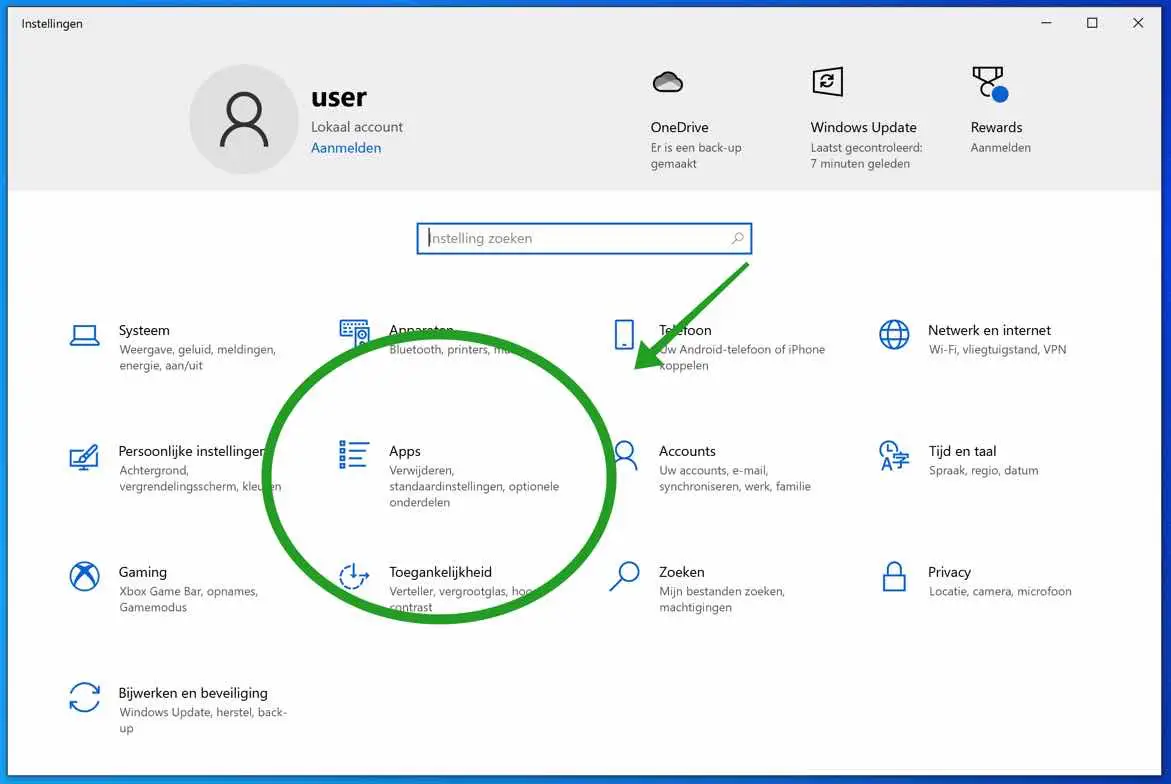Viewport: 1171px width, 784px height.
Task: Click the Rewards medal icon
Action: click(990, 84)
